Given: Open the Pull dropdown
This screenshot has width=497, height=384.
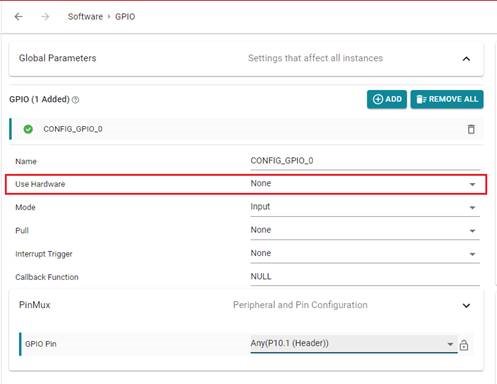Looking at the screenshot, I should [365, 230].
